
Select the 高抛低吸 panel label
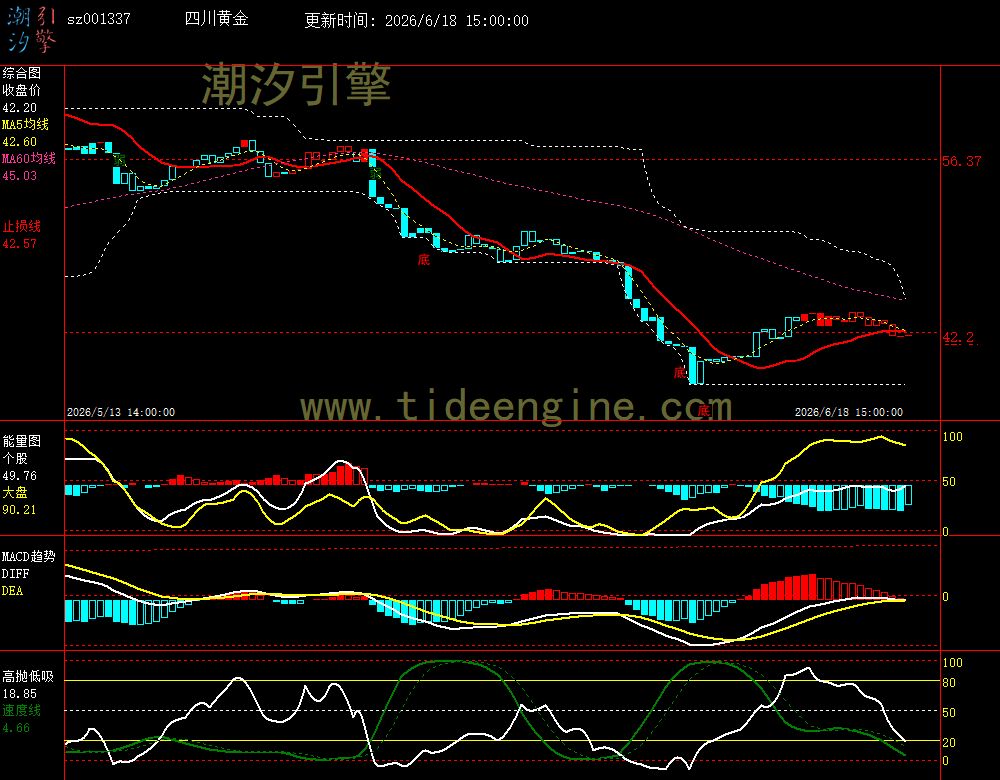click(x=28, y=677)
